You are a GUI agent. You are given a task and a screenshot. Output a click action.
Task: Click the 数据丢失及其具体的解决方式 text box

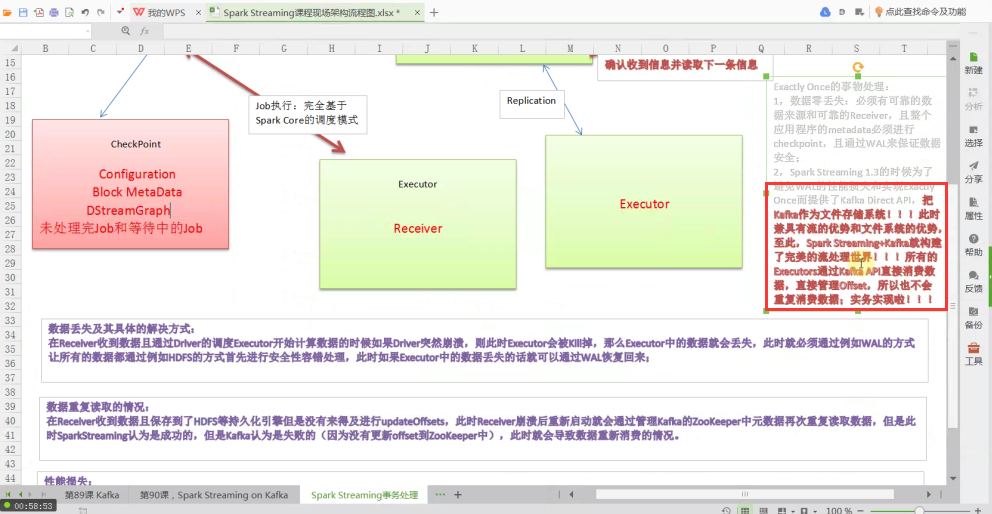(485, 350)
